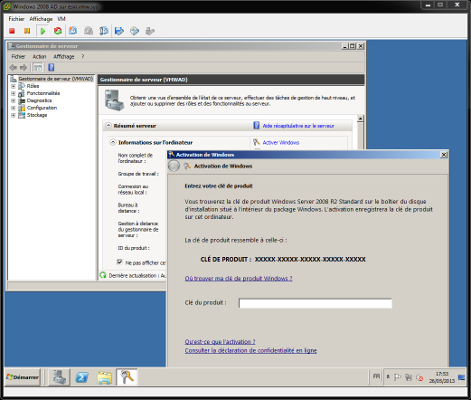Image resolution: width=471 pixels, height=400 pixels.
Task: Open Windows Explorer folder icon in taskbar
Action: click(104, 378)
